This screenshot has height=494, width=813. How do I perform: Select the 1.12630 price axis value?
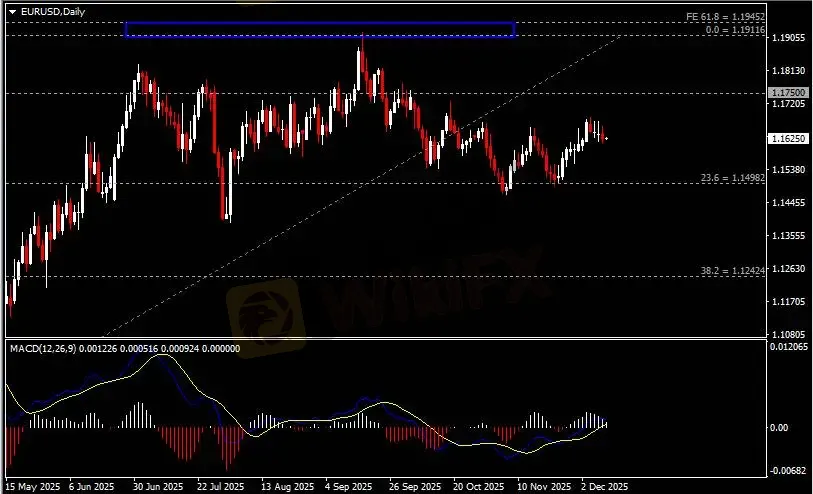tap(789, 269)
